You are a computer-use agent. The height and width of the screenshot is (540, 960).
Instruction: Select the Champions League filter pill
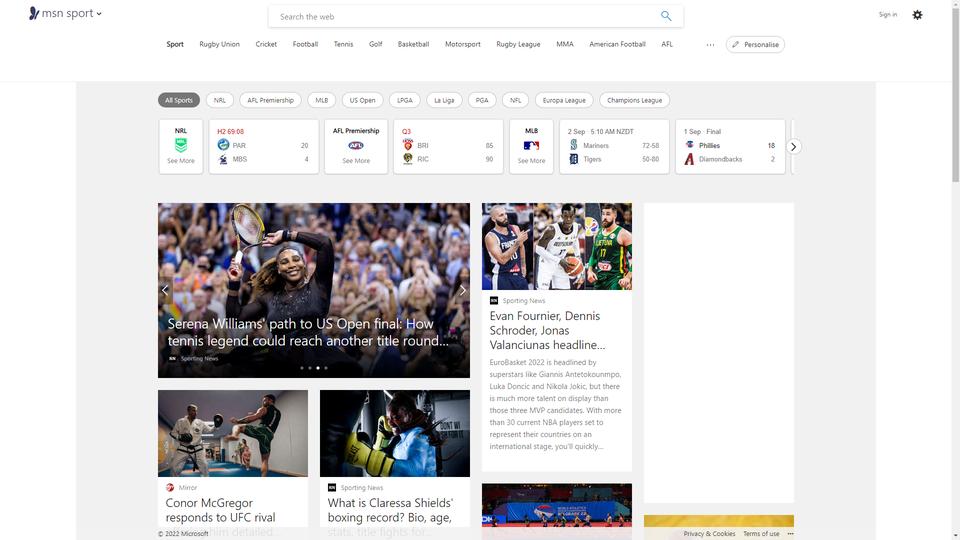pos(634,100)
